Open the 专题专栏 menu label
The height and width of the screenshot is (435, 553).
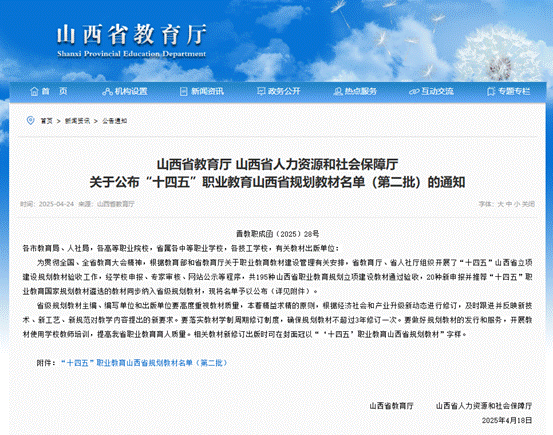pos(514,91)
